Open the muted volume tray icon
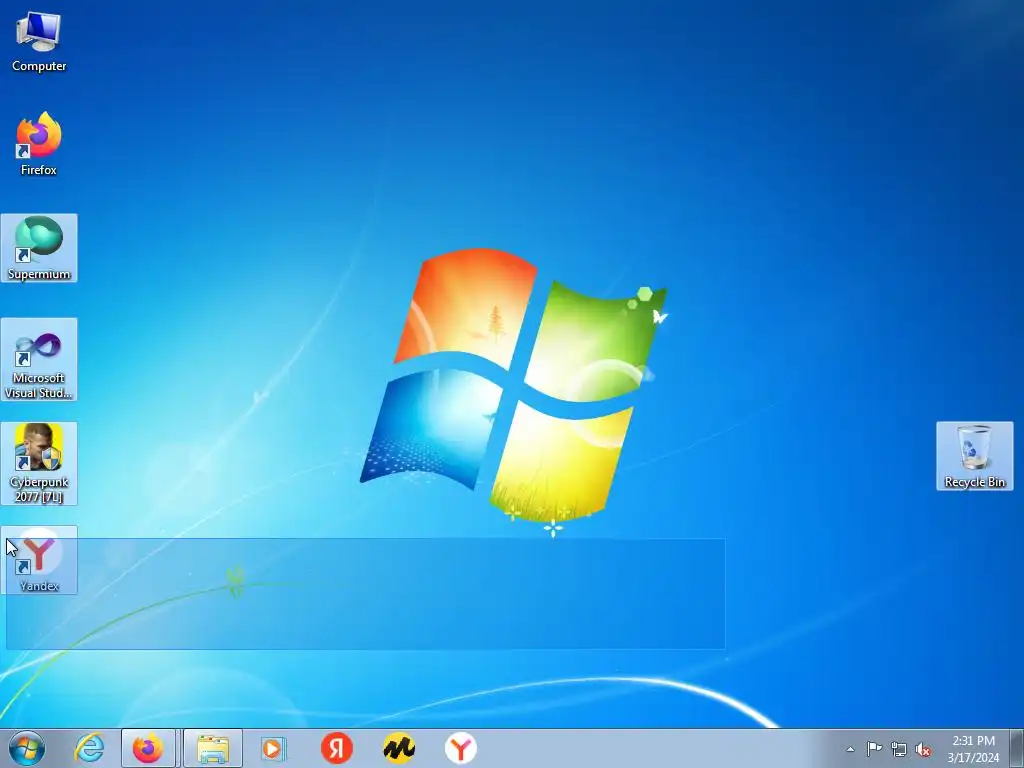This screenshot has height=768, width=1024. coord(923,749)
